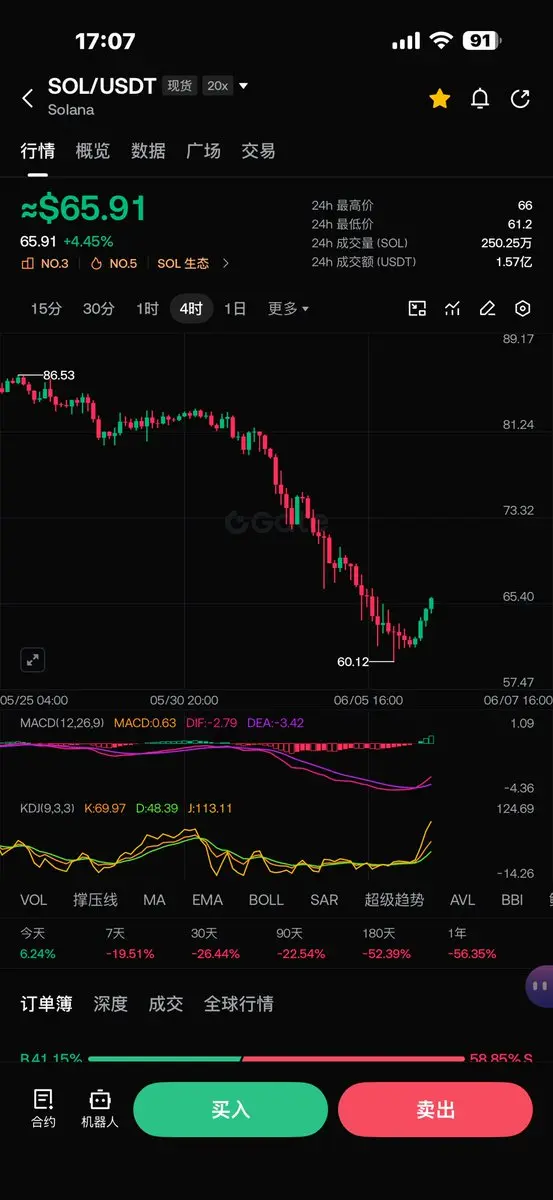
Task: Open the chart indicators icon
Action: point(453,309)
